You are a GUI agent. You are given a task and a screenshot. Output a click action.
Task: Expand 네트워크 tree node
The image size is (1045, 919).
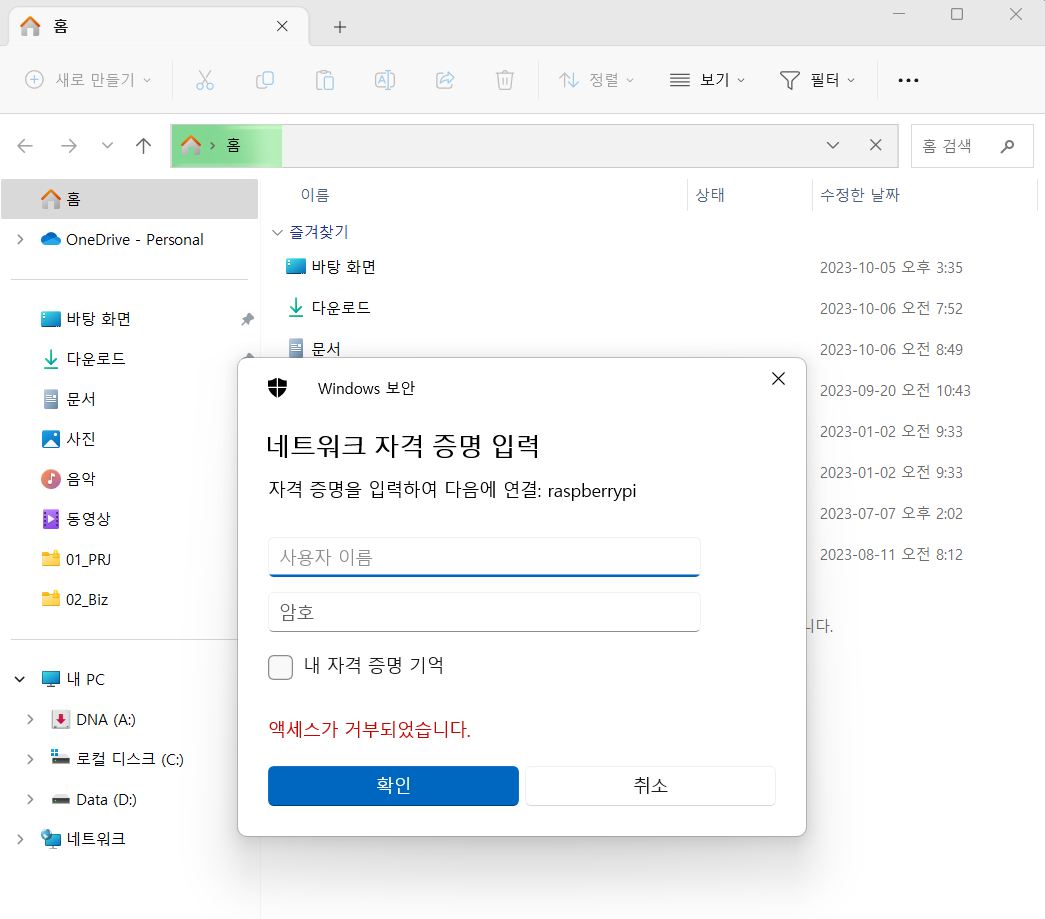click(21, 839)
